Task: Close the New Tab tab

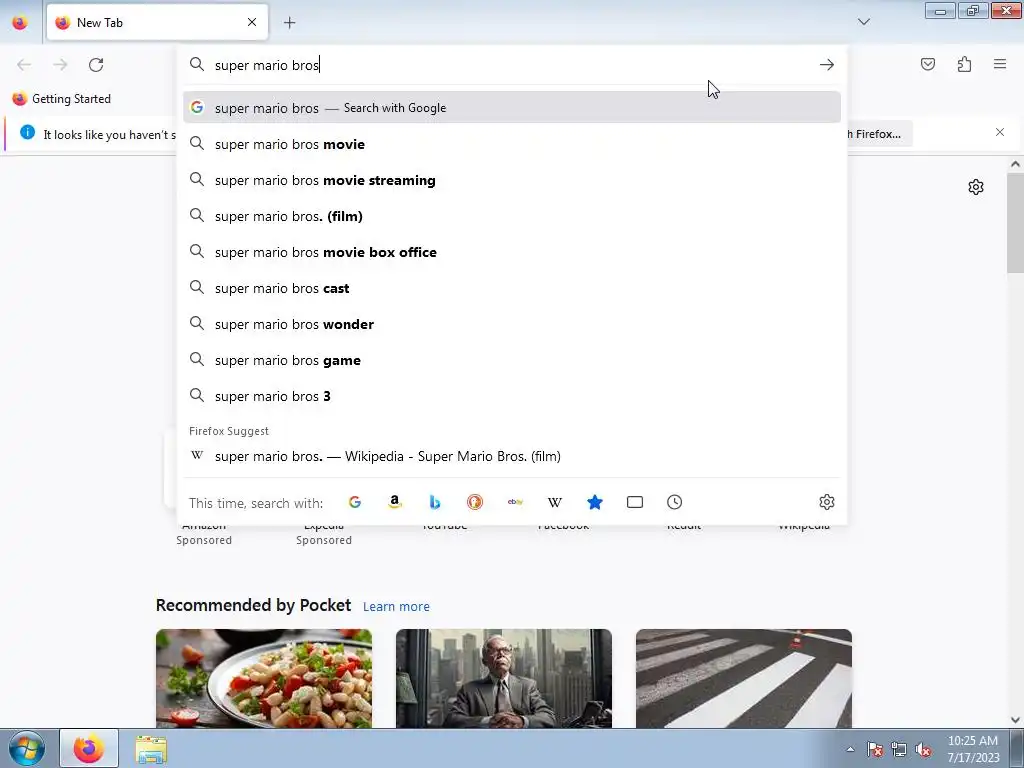Action: coord(252,22)
